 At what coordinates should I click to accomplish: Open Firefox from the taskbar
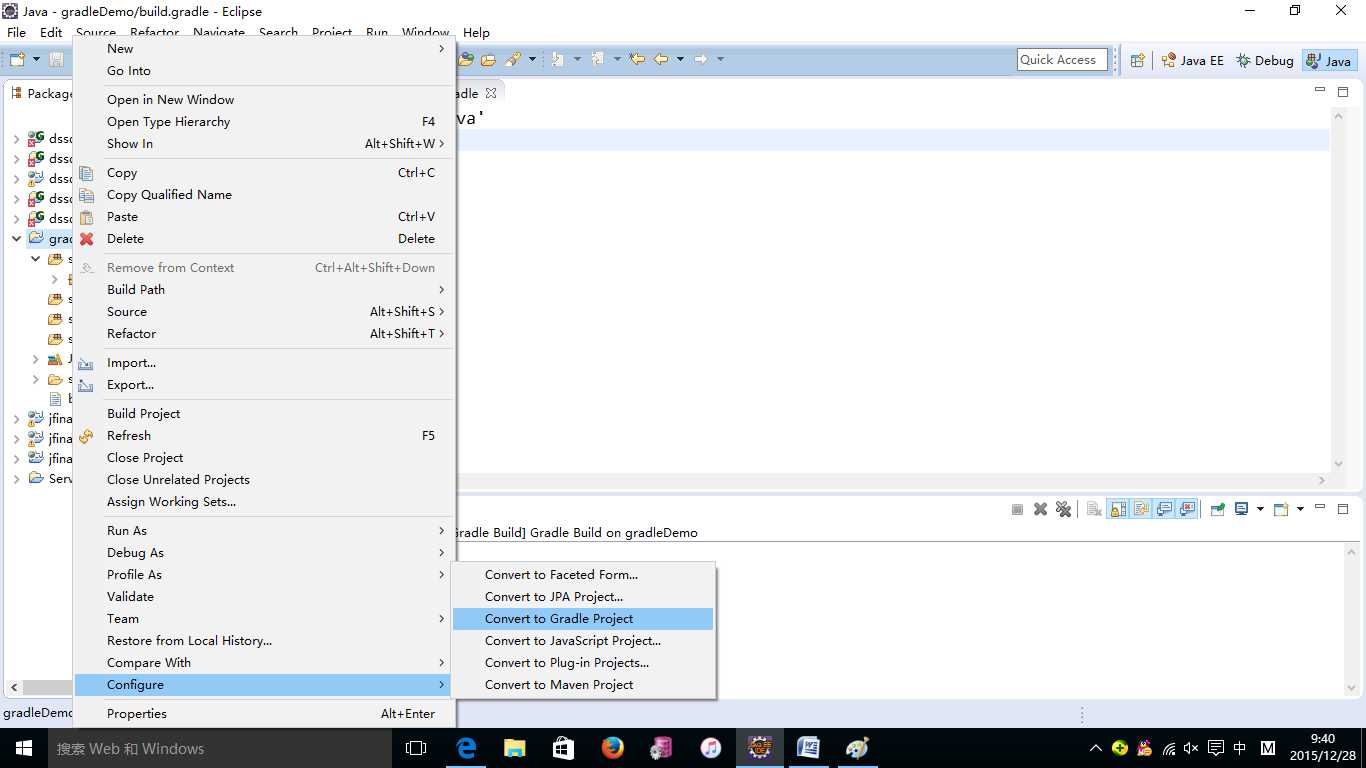pyautogui.click(x=612, y=748)
